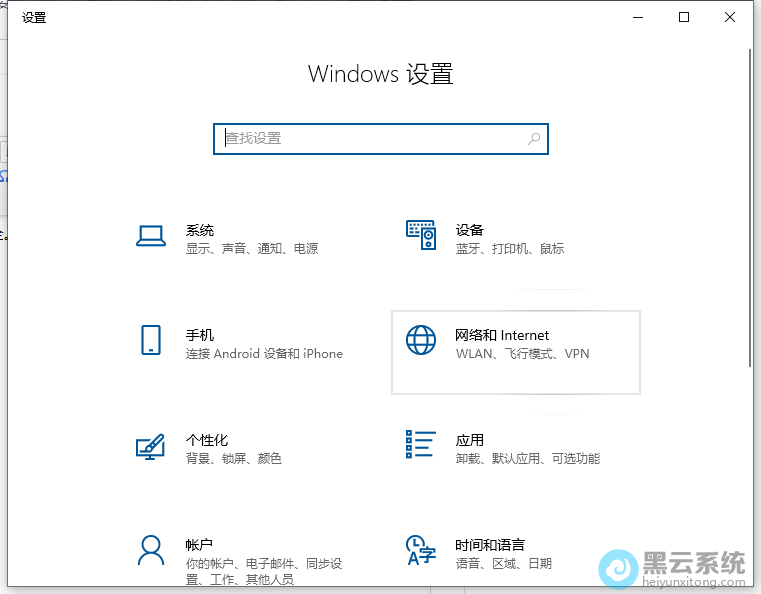This screenshot has height=594, width=761.
Task: Maximize the 设置 window
Action: coord(684,17)
